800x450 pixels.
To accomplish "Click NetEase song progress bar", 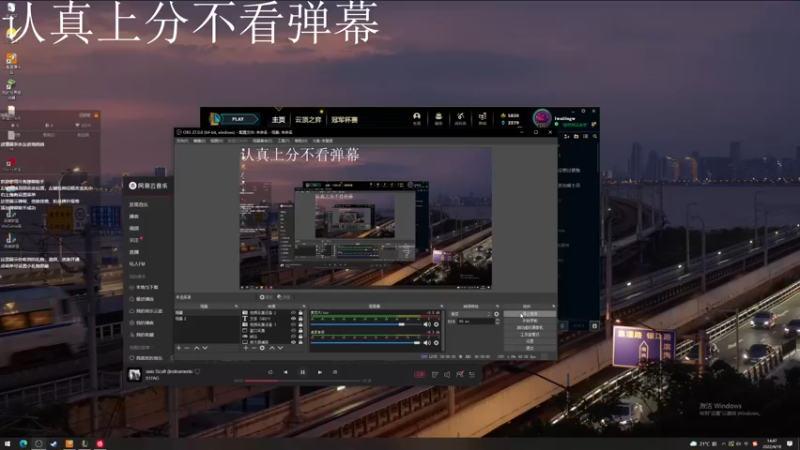I will coord(302,381).
